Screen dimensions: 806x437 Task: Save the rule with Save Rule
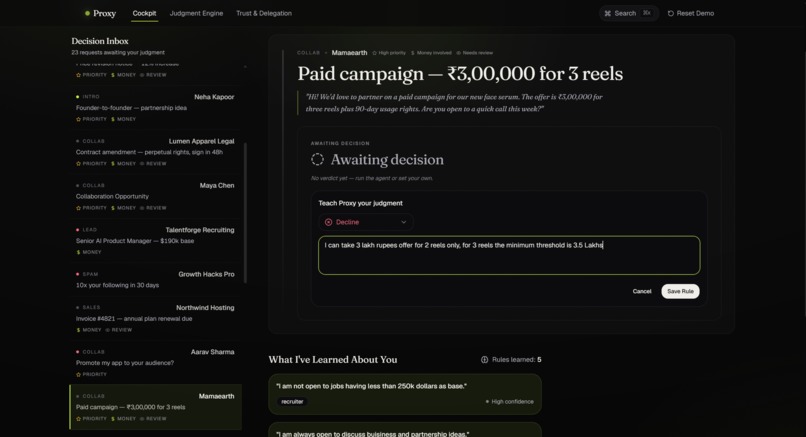click(680, 292)
